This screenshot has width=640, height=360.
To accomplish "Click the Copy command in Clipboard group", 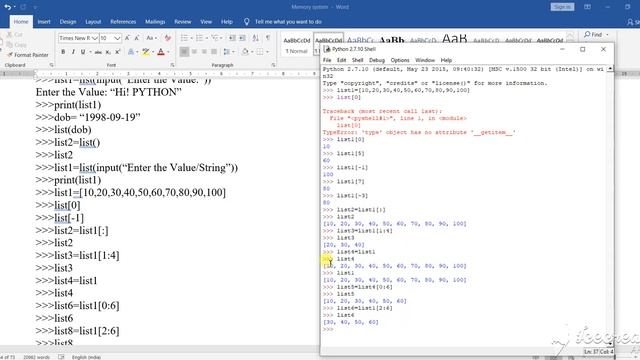I will (x=16, y=44).
